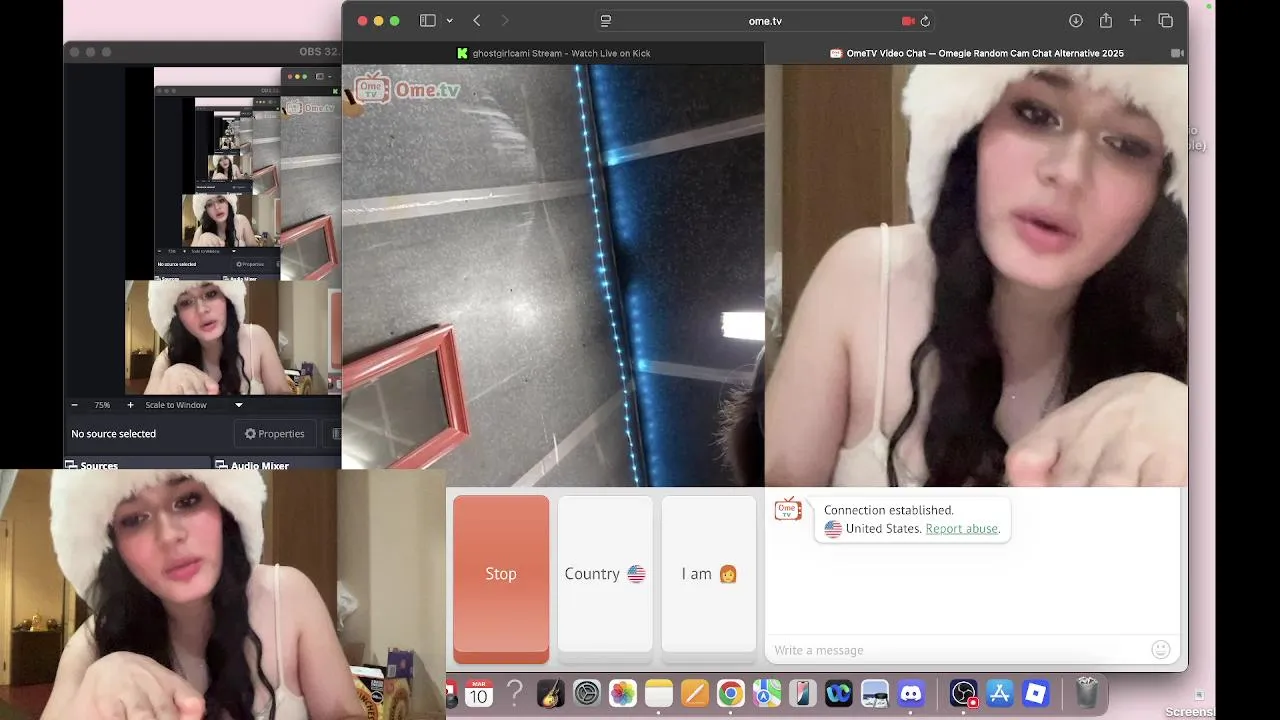The width and height of the screenshot is (1280, 720).
Task: Click the stranger's video feed
Action: [553, 276]
